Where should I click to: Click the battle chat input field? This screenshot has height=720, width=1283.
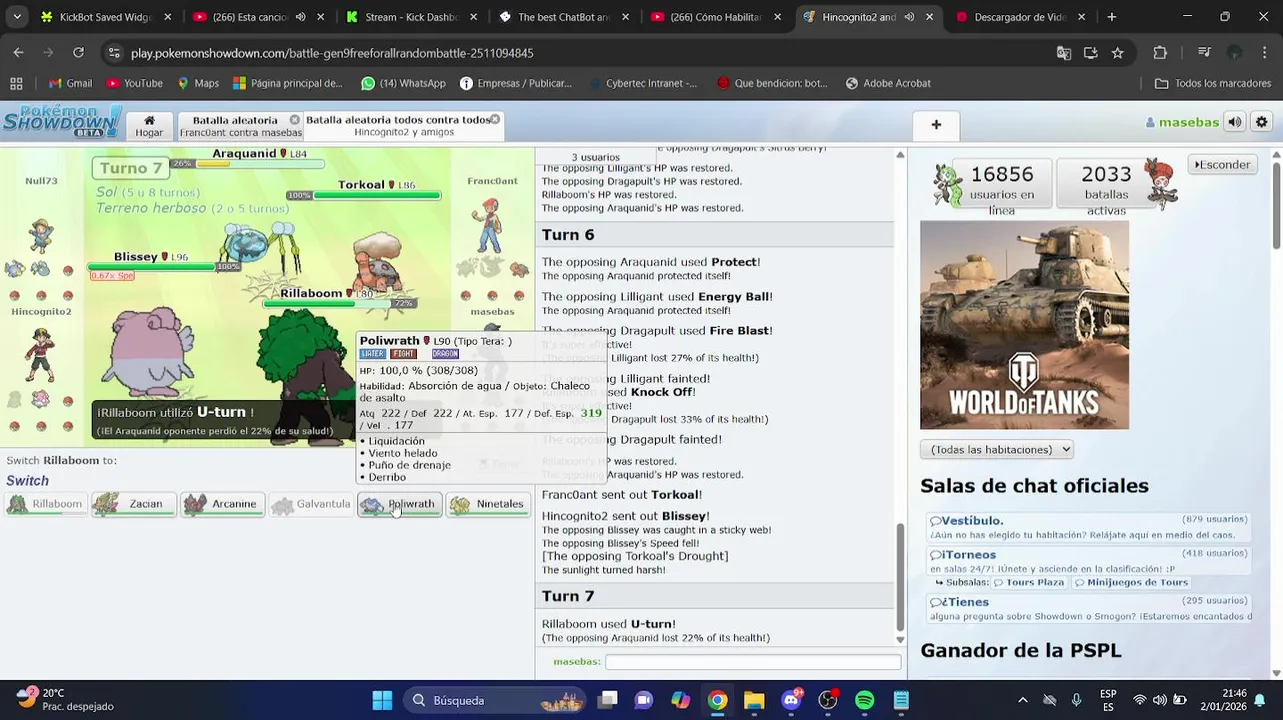[x=753, y=662]
